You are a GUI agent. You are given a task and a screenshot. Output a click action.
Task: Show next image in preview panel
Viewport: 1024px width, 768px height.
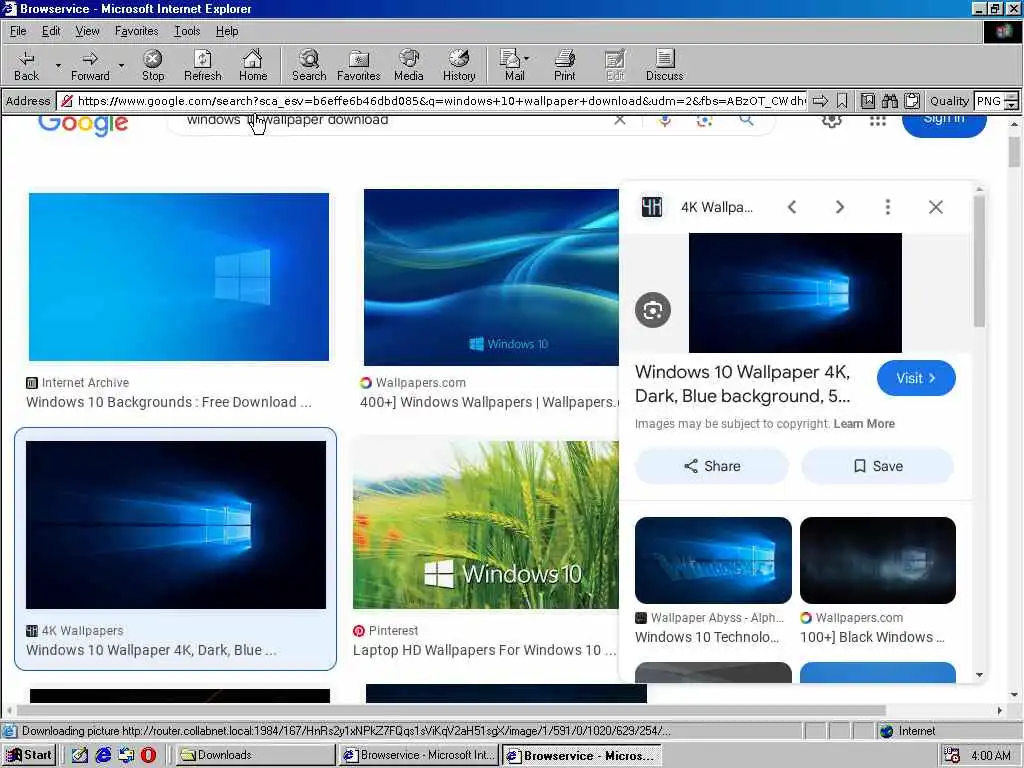click(x=840, y=207)
